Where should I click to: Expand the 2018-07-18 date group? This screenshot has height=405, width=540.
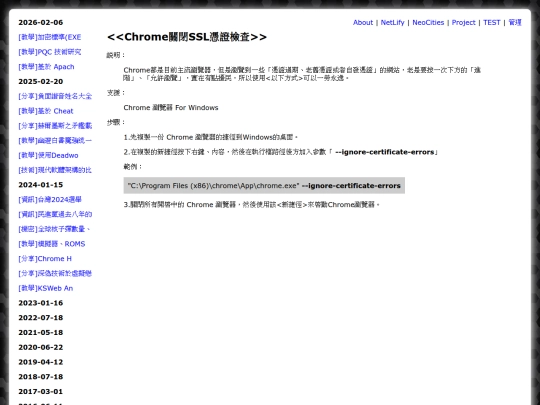click(x=41, y=377)
